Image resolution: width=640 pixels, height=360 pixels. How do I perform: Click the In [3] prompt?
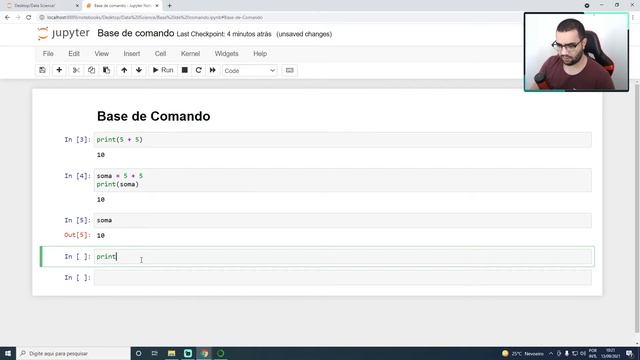click(77, 140)
